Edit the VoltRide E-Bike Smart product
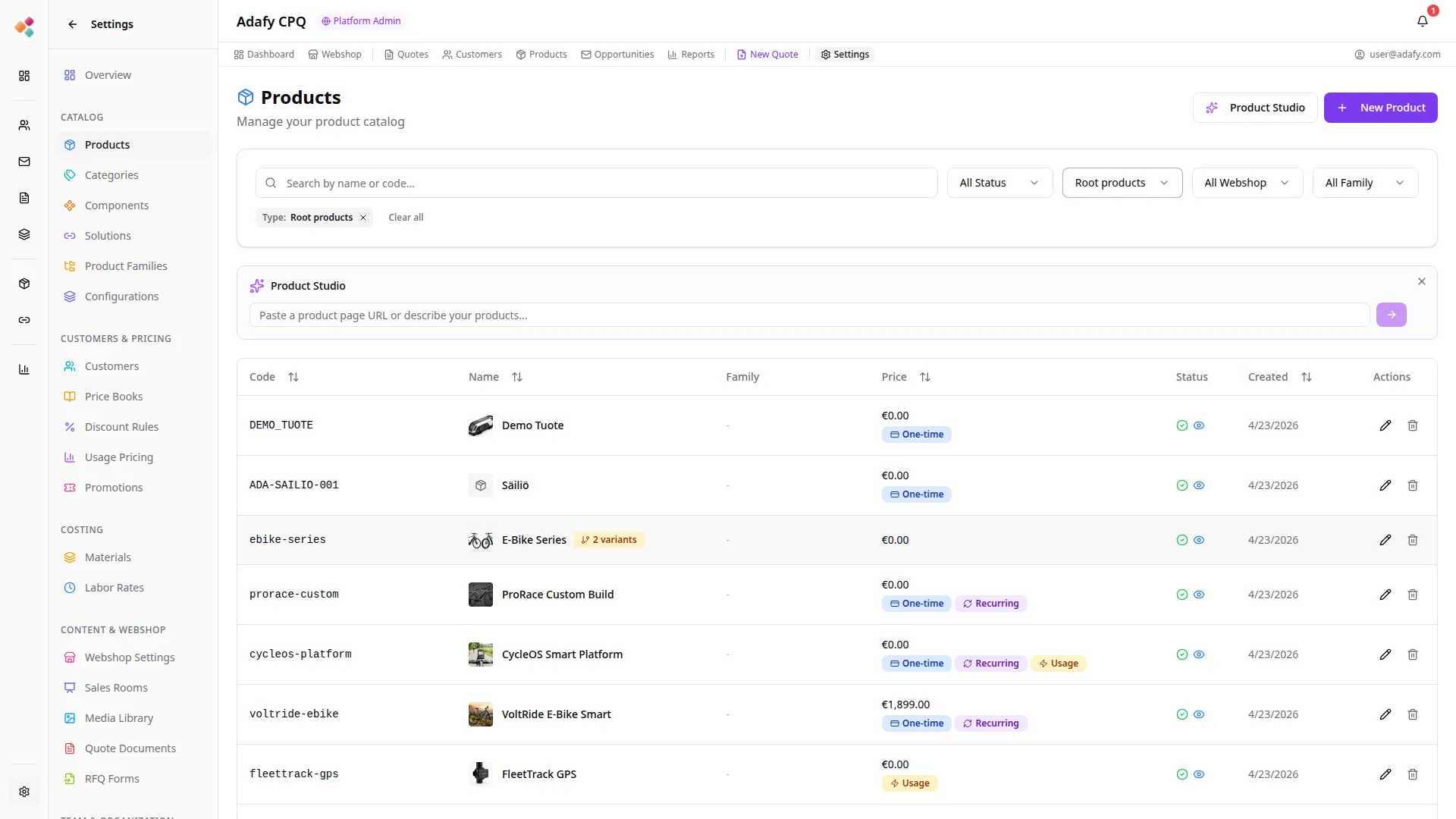 pos(1385,714)
